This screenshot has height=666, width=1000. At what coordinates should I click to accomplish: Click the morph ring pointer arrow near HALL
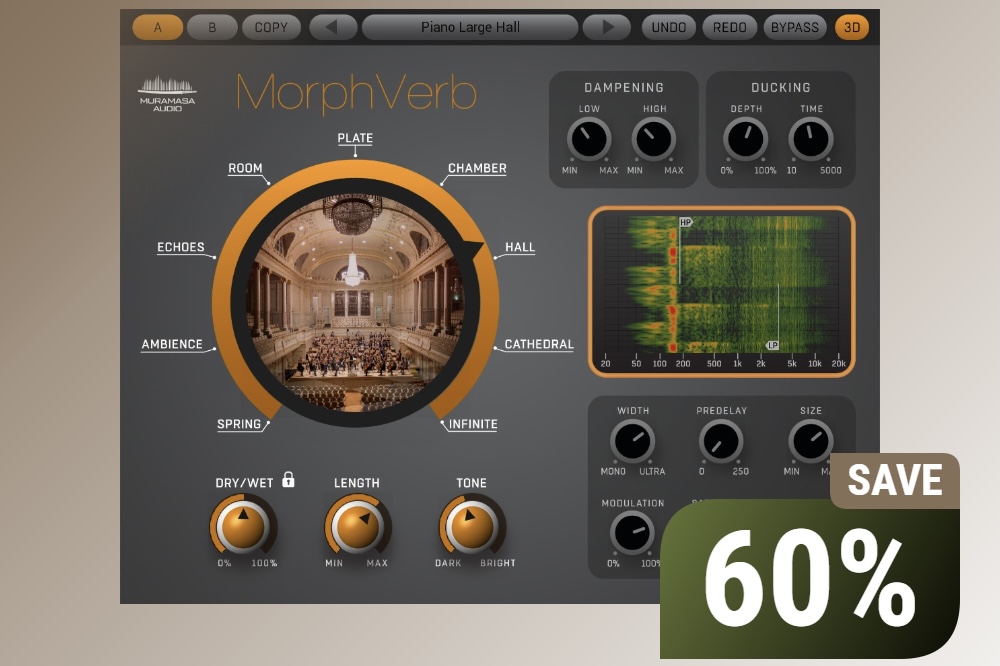[x=473, y=251]
